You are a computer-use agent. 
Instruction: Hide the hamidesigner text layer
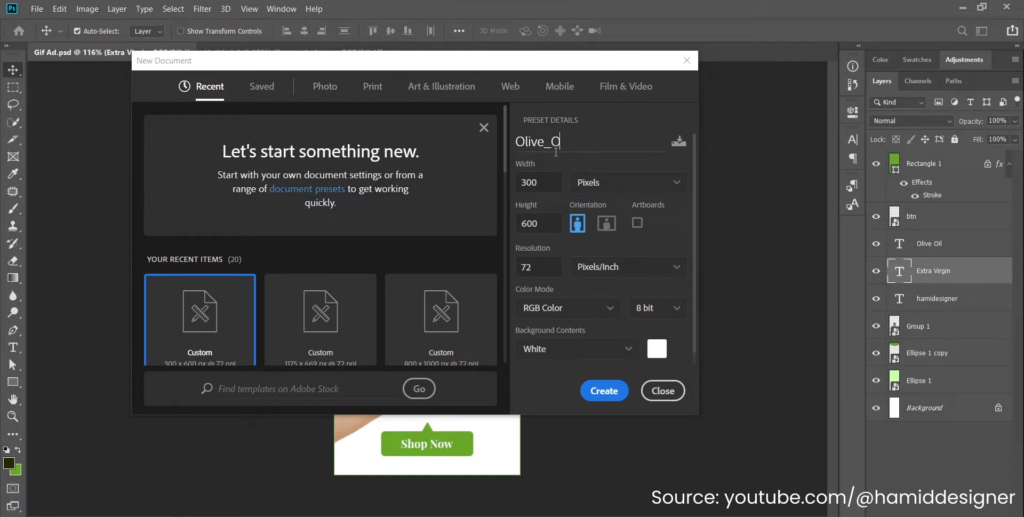point(876,298)
